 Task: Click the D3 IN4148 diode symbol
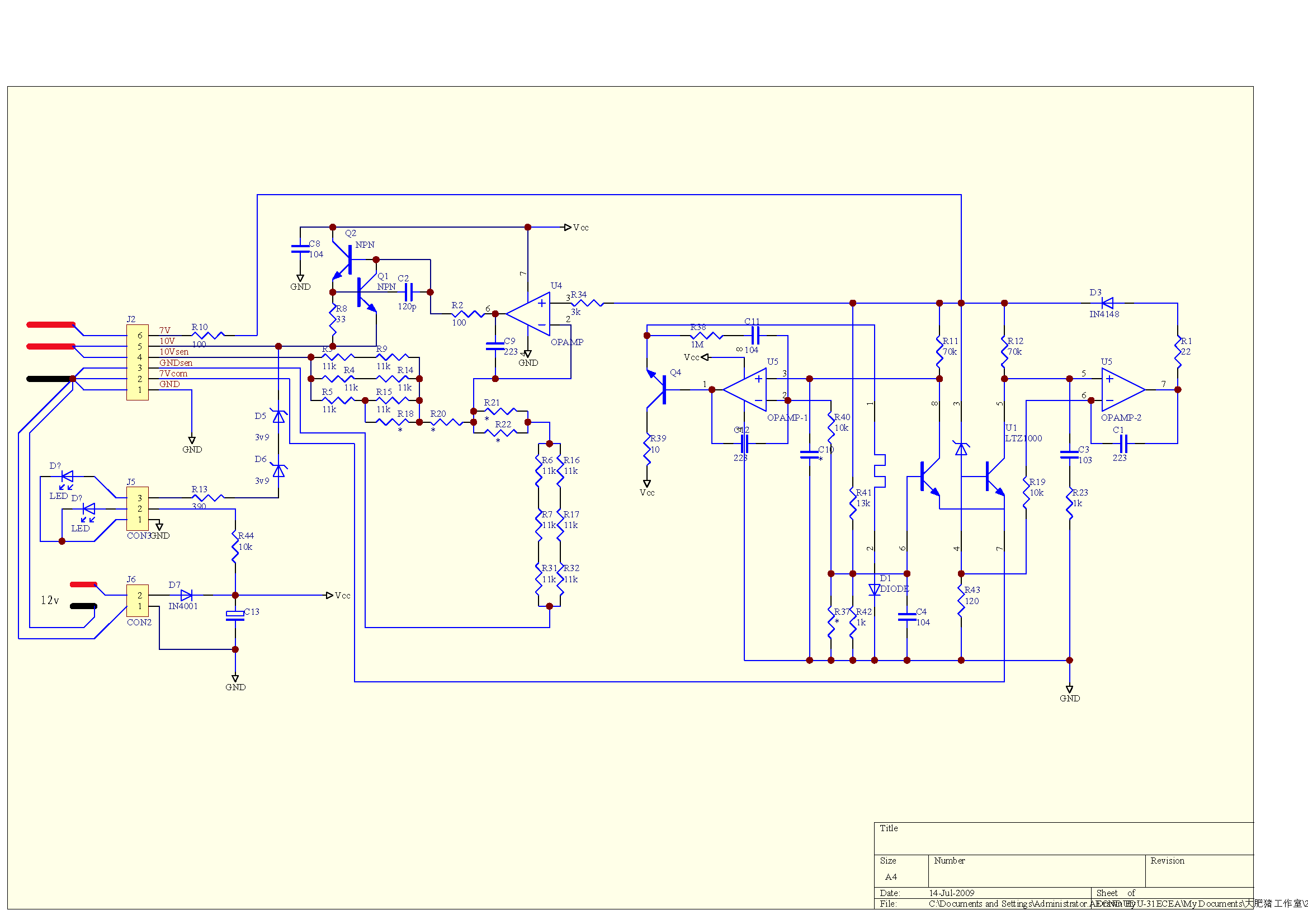coord(1107,303)
